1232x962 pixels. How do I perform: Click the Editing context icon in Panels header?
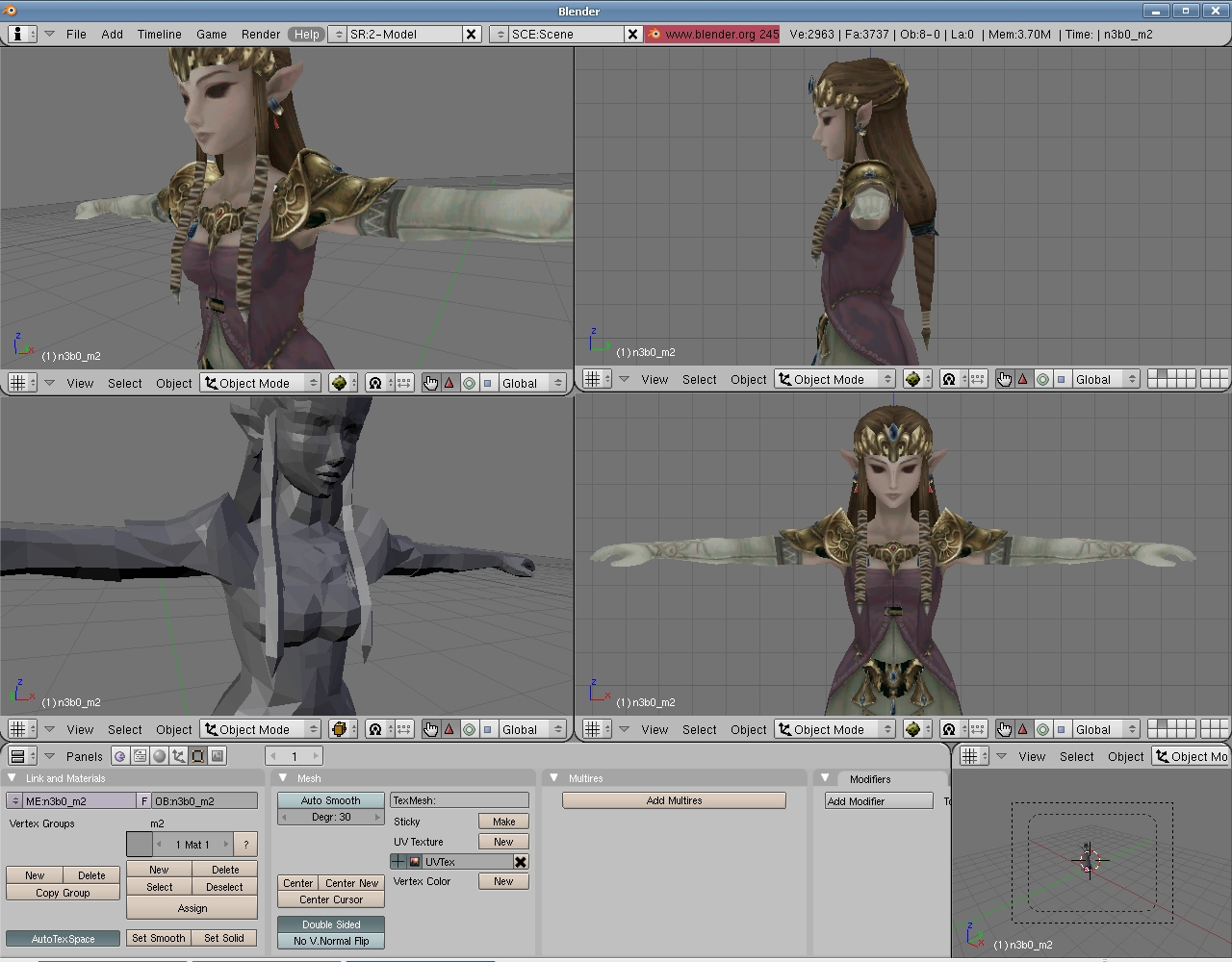point(198,756)
